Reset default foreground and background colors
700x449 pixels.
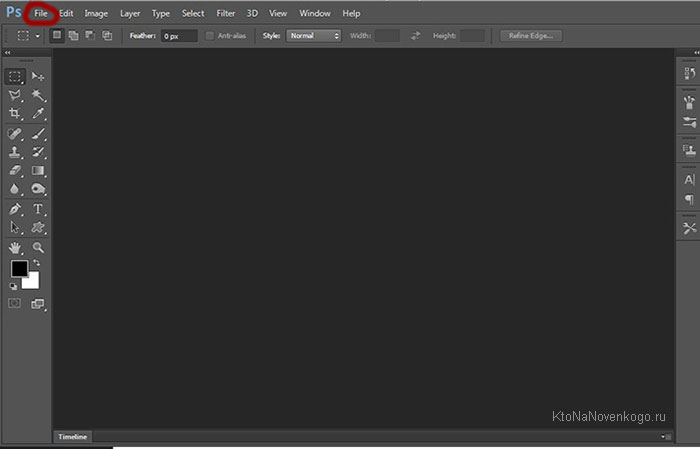click(13, 287)
